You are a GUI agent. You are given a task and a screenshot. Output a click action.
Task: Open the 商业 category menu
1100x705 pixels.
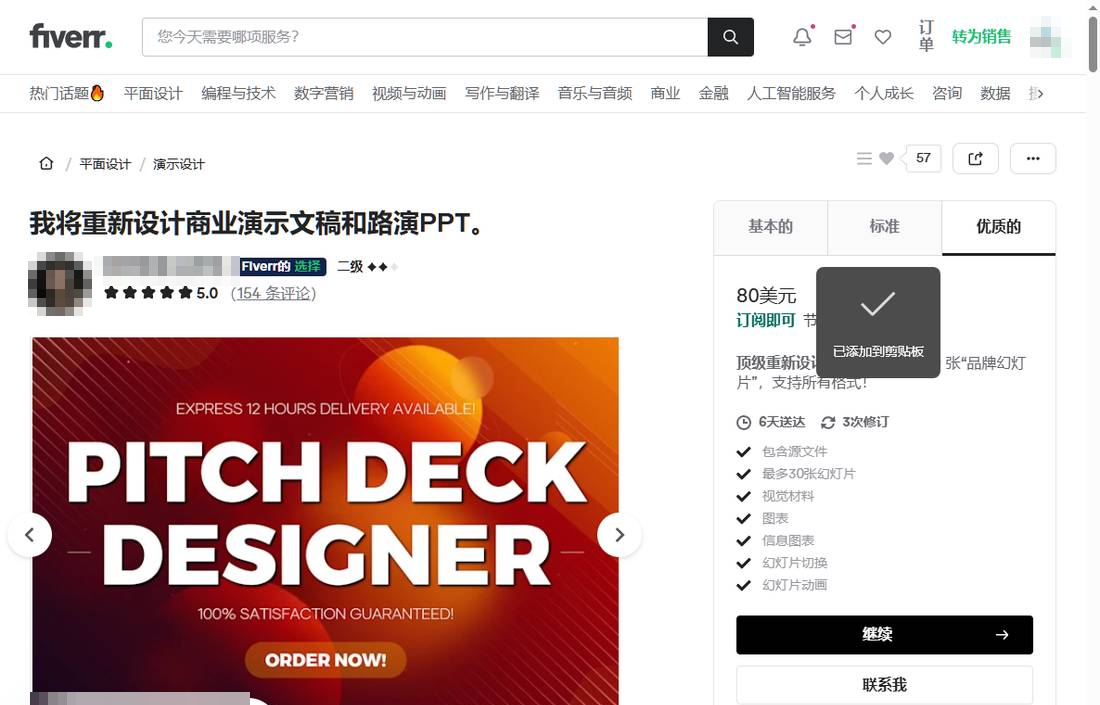(665, 93)
